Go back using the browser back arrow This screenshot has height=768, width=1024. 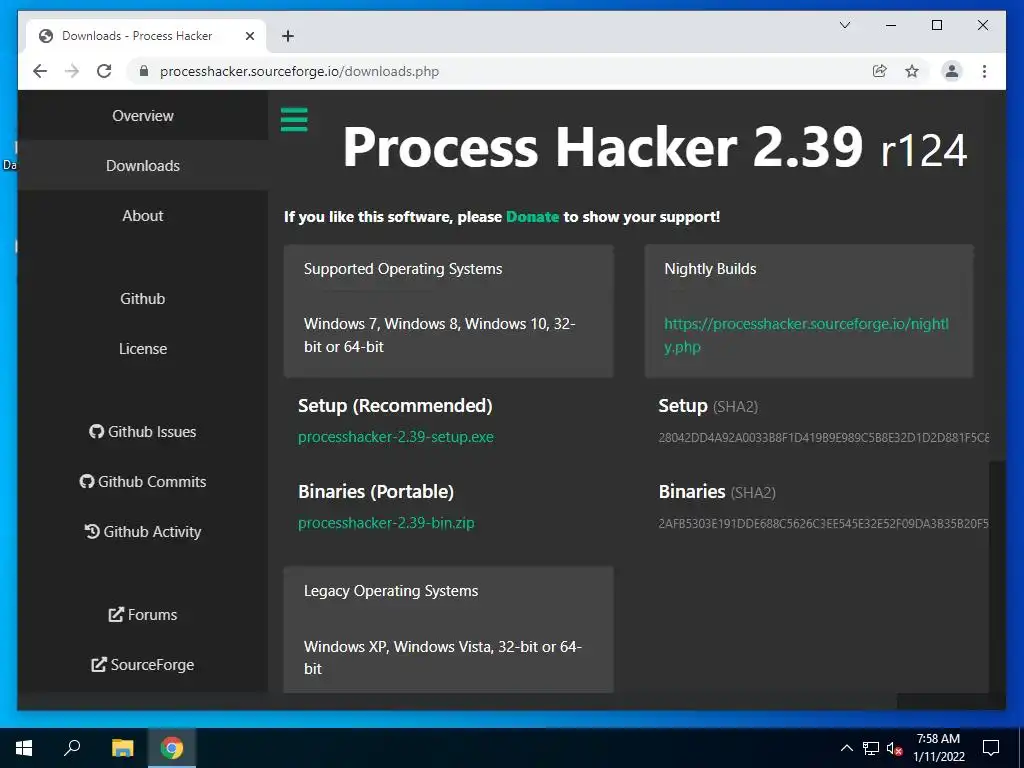pos(40,71)
